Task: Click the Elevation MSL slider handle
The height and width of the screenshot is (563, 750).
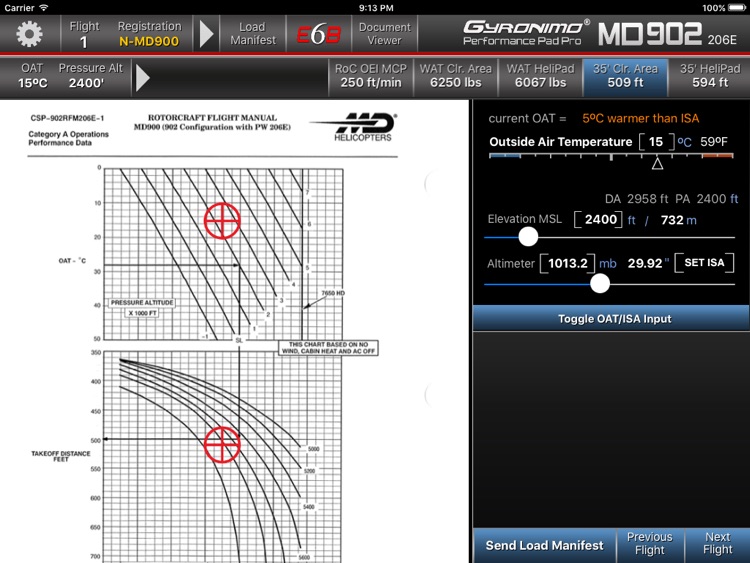Action: click(x=528, y=237)
